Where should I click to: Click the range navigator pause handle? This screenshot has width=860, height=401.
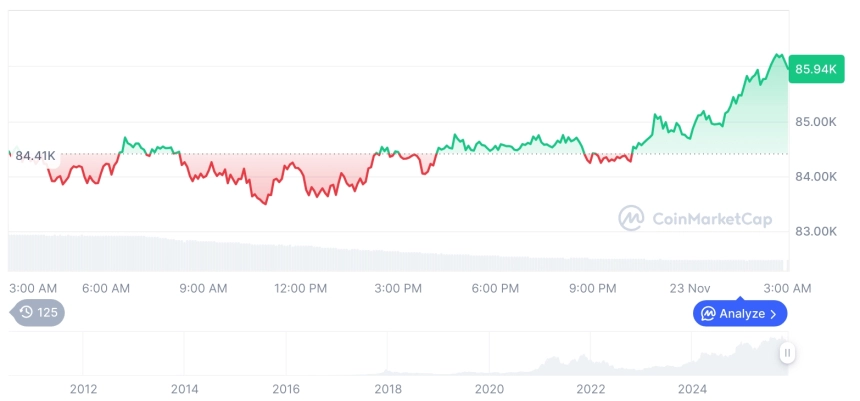point(788,352)
